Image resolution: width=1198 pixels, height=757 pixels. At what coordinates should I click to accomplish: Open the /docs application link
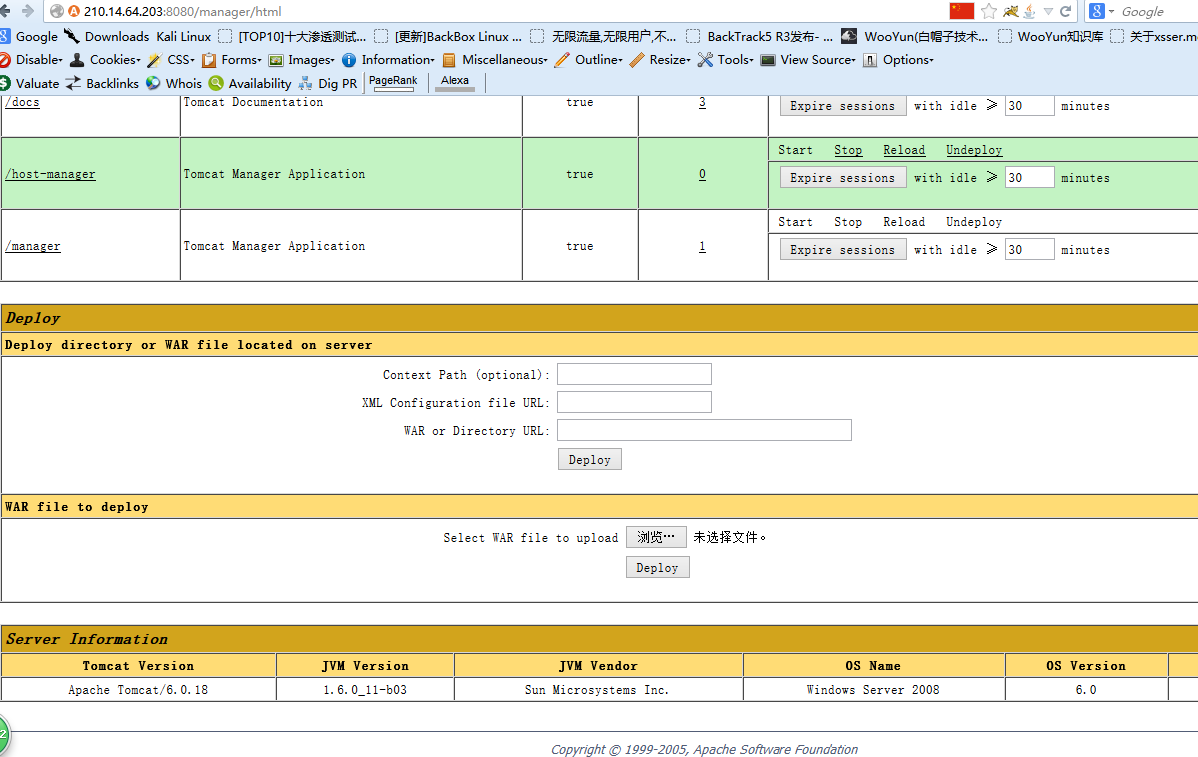pyautogui.click(x=23, y=102)
